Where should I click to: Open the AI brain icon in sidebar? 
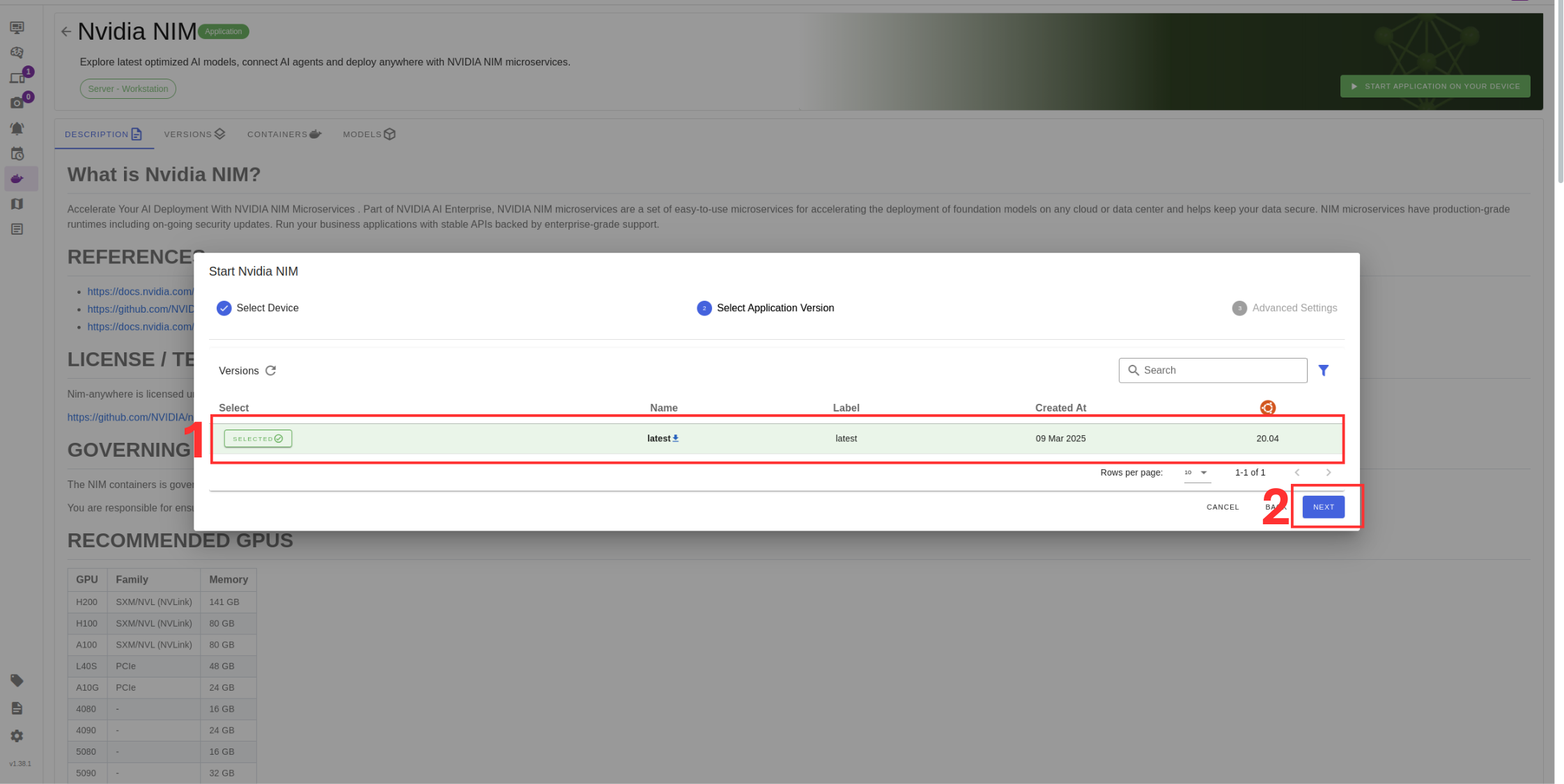(17, 52)
